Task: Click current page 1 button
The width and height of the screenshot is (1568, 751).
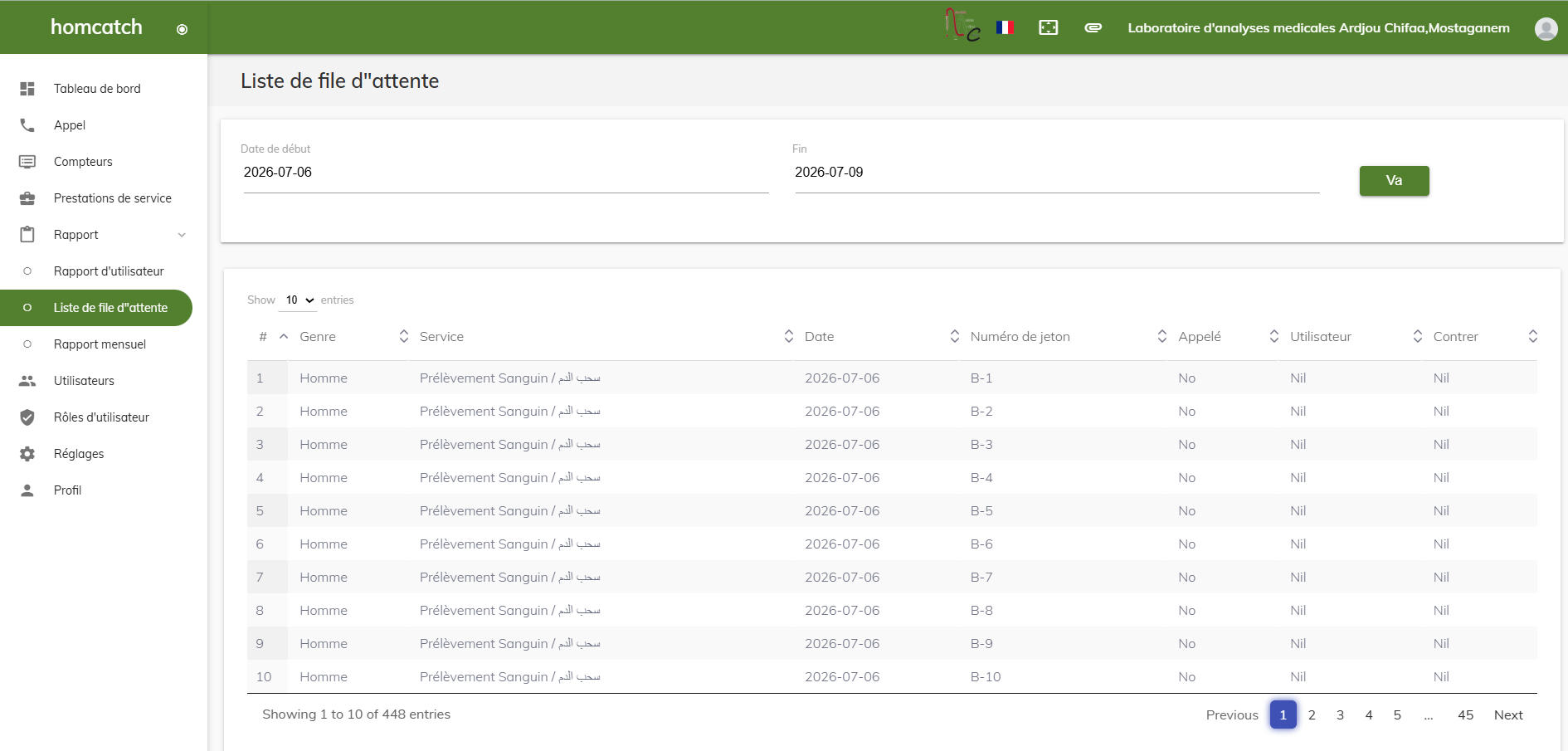Action: pos(1283,714)
